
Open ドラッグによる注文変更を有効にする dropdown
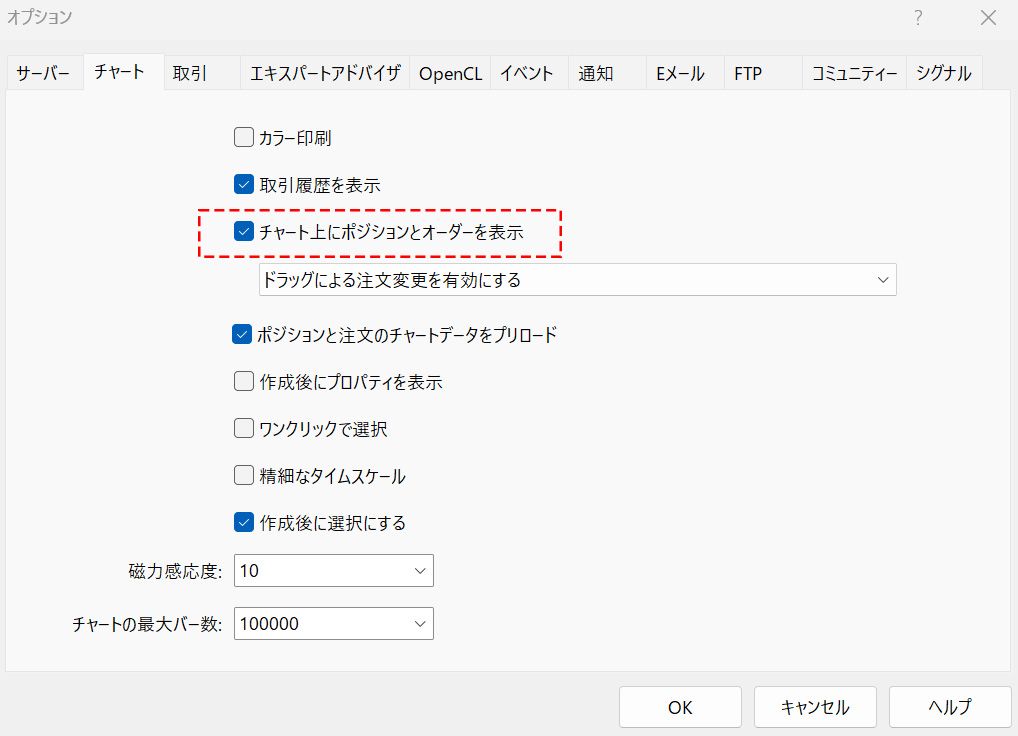(577, 280)
